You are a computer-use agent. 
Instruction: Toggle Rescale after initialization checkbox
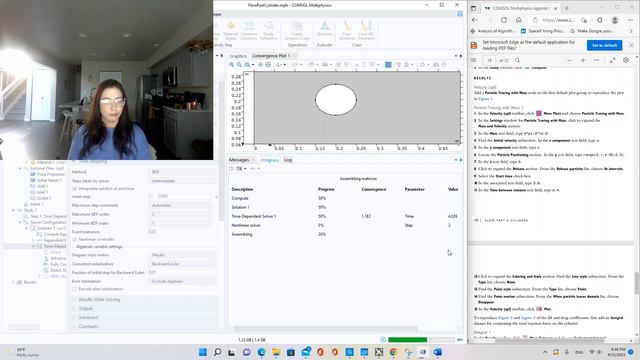pos(75,289)
